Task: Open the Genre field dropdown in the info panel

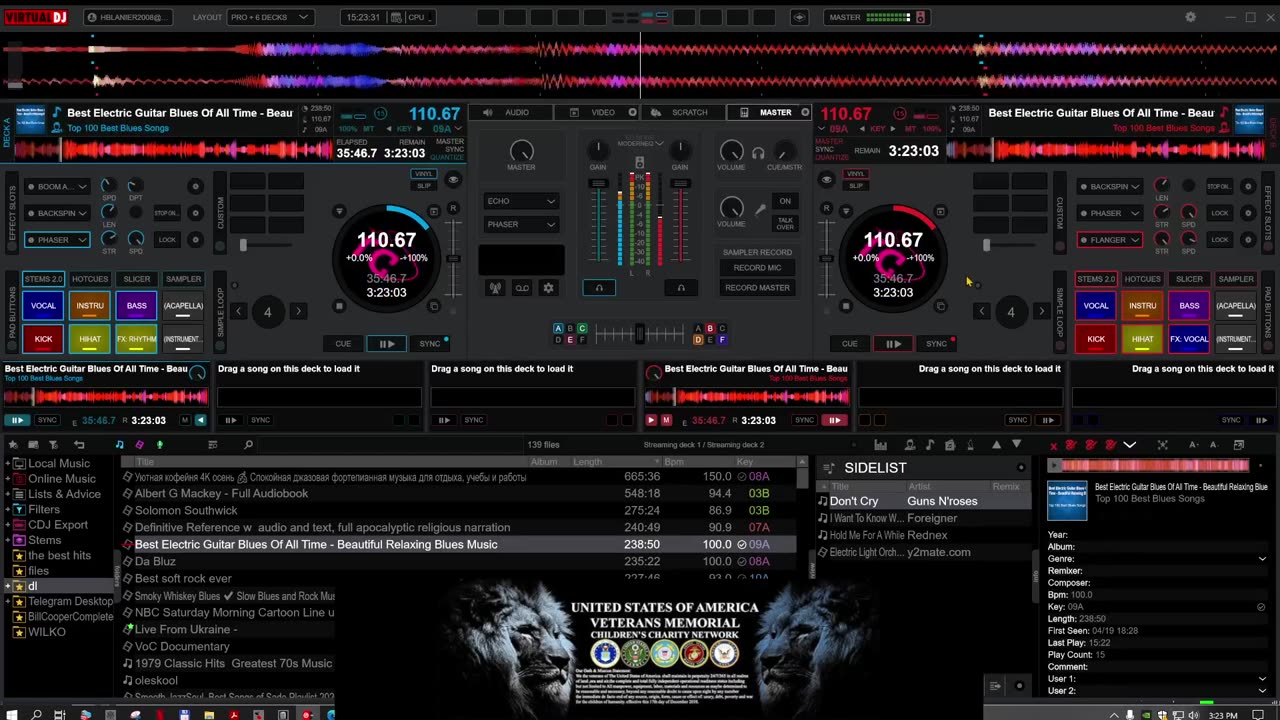Action: [x=1261, y=559]
